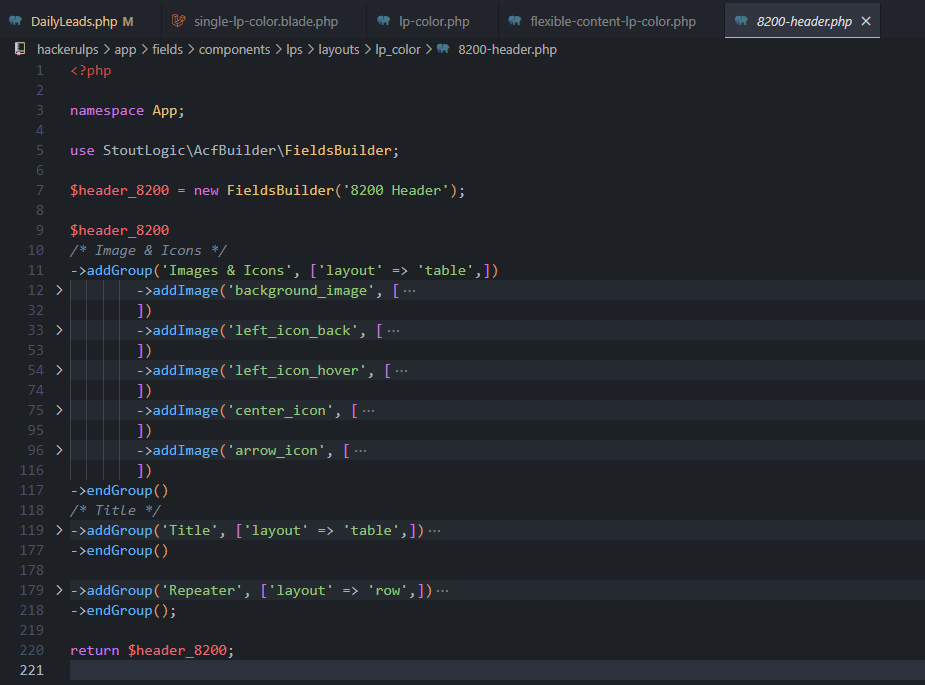The width and height of the screenshot is (925, 685).
Task: Expand the left_icon_hover code fold
Action: click(59, 370)
